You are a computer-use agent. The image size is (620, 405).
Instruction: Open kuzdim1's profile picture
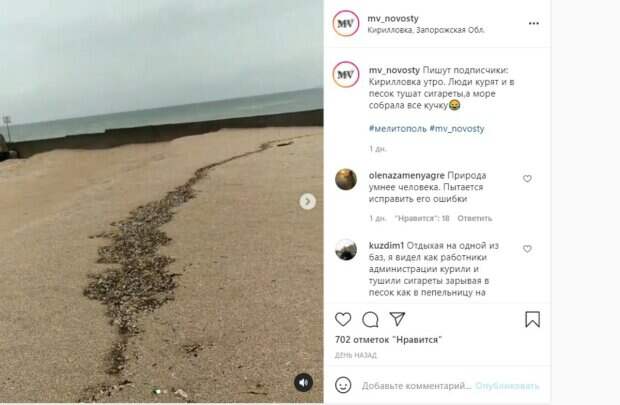click(x=346, y=250)
